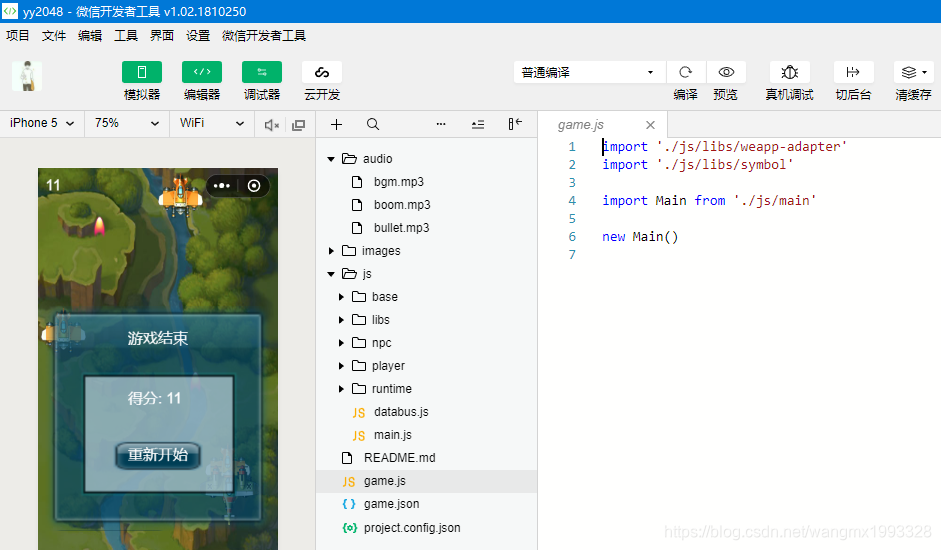Image resolution: width=941 pixels, height=550 pixels.
Task: Open the 微信开发者工具 menu
Action: click(264, 36)
